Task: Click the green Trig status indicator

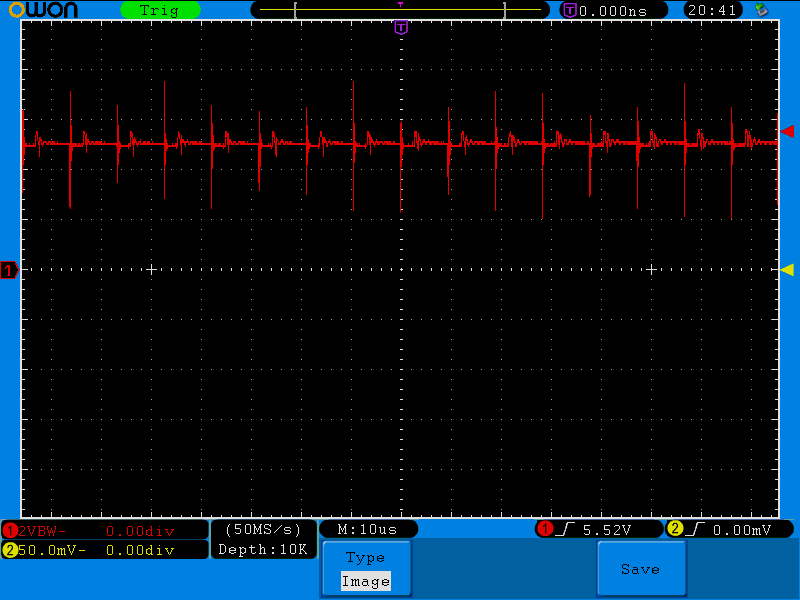Action: 160,10
